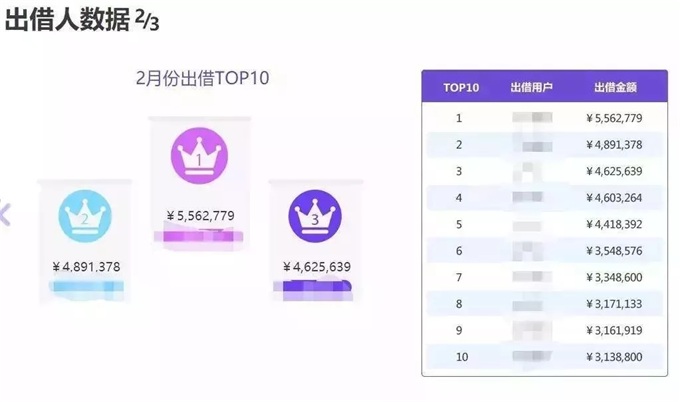Click the ¥4,418,392 amount in table
Viewport: 680px width, 402px height.
click(x=614, y=224)
